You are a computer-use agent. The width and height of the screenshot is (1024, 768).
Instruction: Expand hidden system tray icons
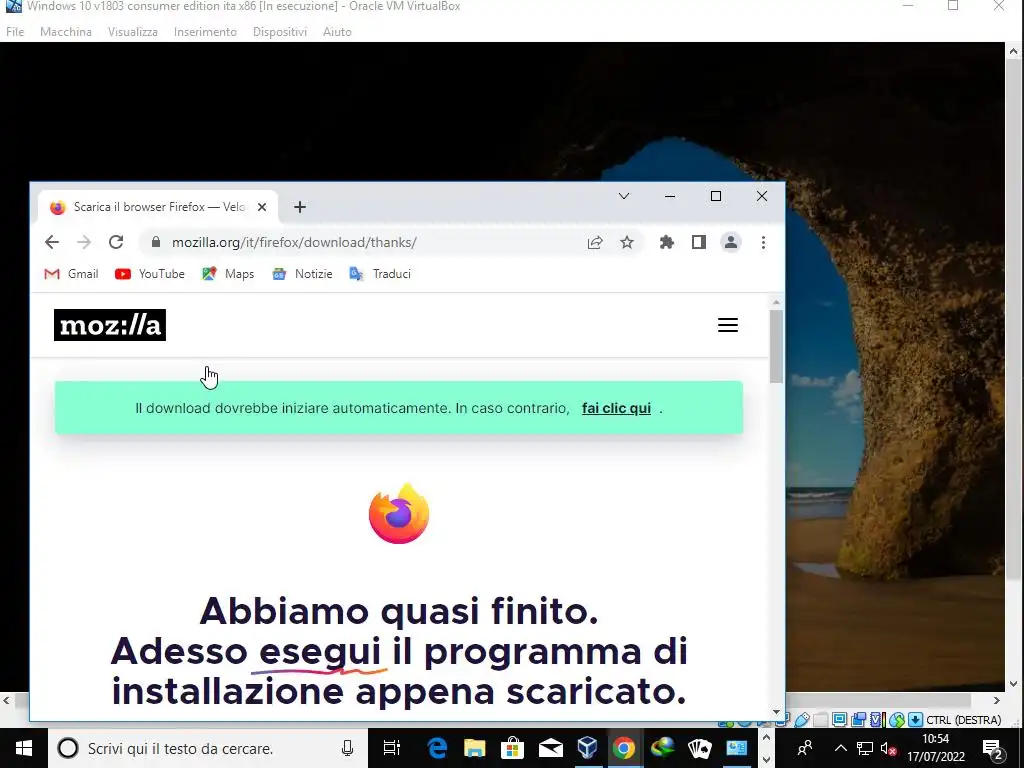coord(840,748)
